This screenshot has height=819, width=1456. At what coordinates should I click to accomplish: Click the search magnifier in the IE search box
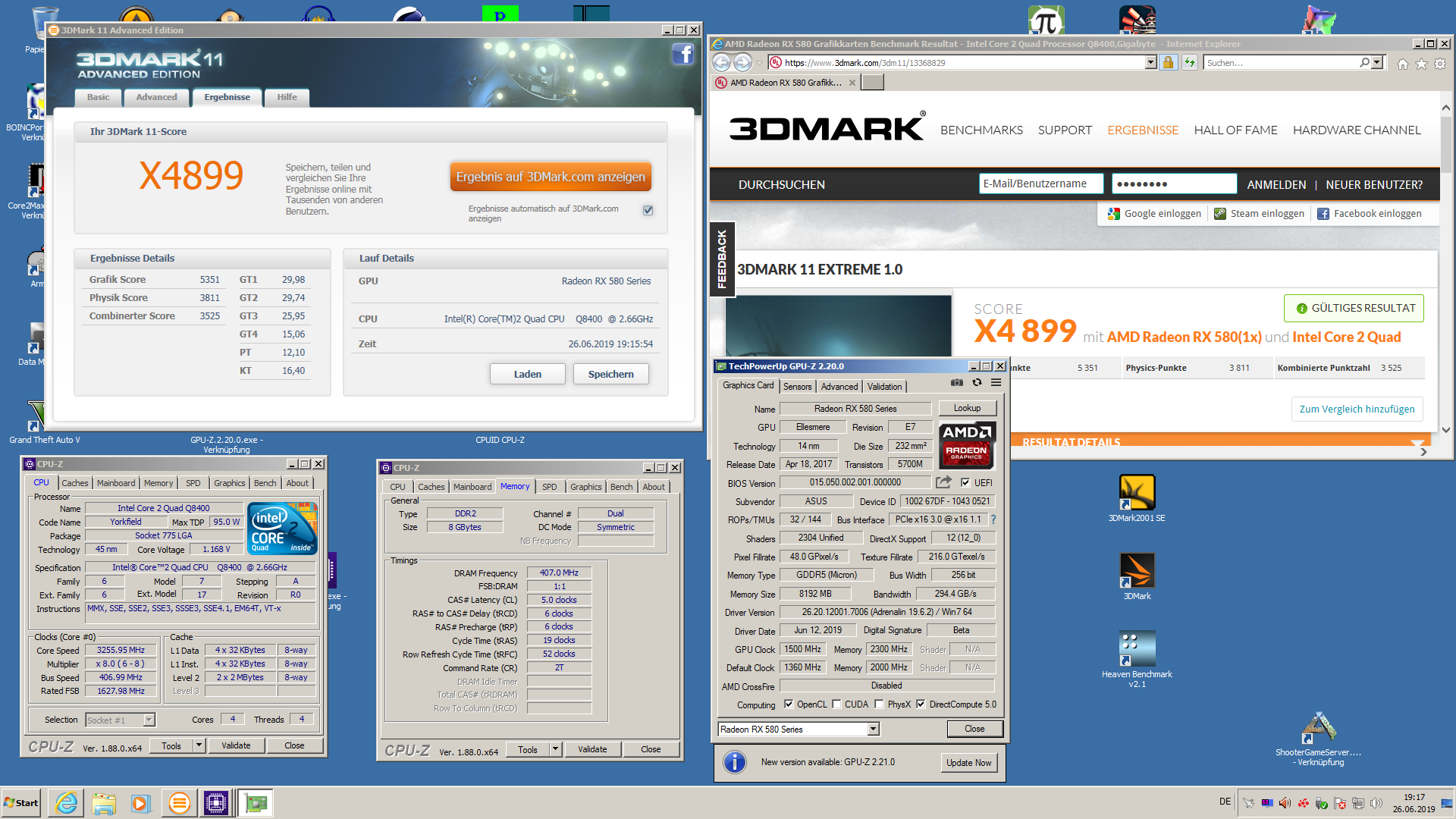(x=1365, y=63)
